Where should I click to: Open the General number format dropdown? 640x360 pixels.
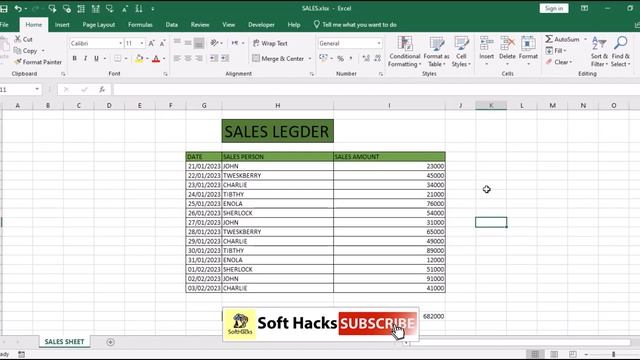tap(379, 43)
